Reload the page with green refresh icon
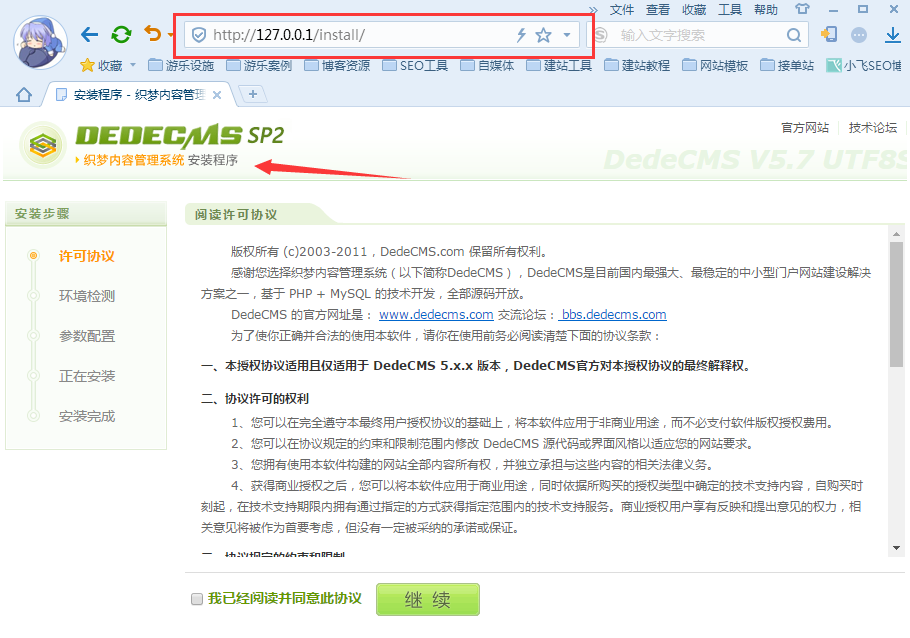 pyautogui.click(x=121, y=35)
